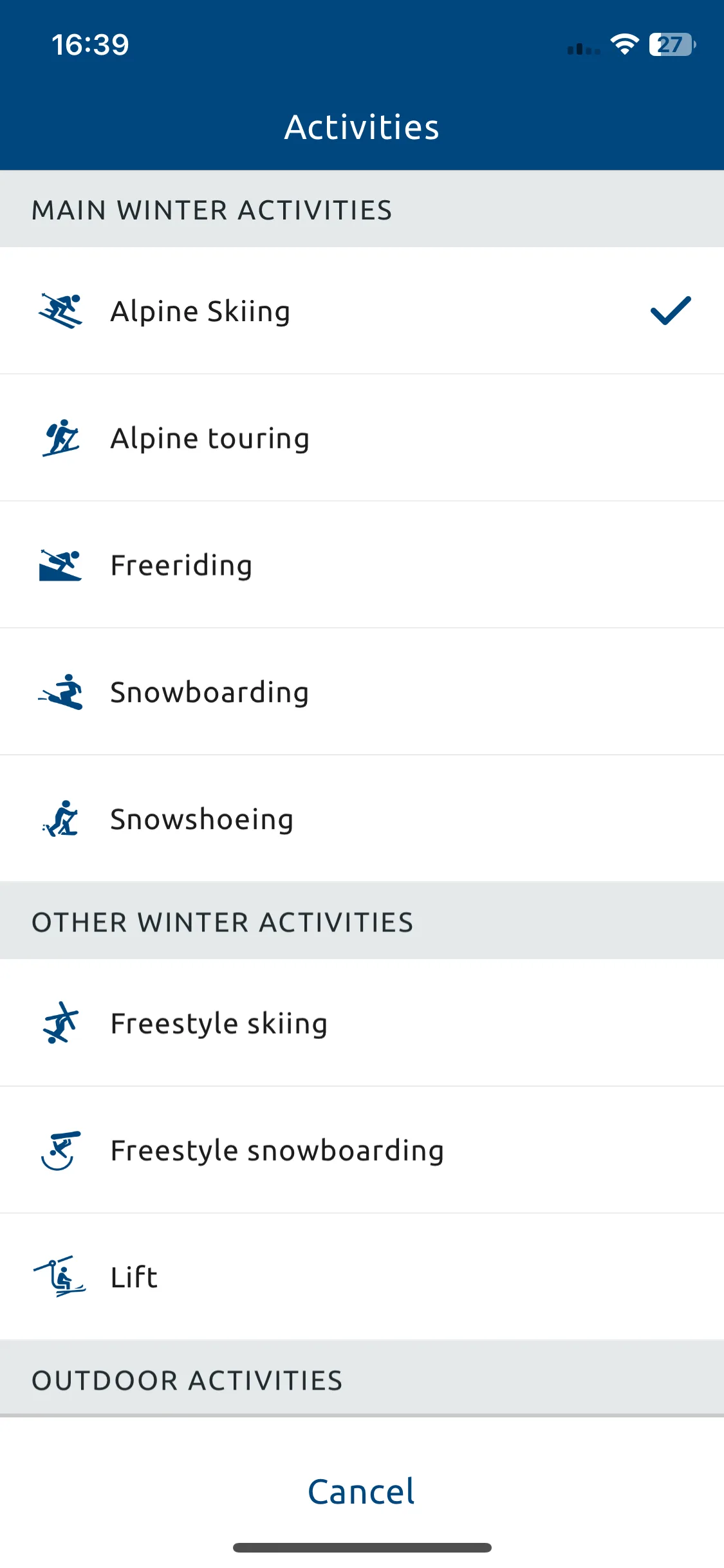Select Alpine touring as activity
Image resolution: width=724 pixels, height=1568 pixels.
coord(362,438)
